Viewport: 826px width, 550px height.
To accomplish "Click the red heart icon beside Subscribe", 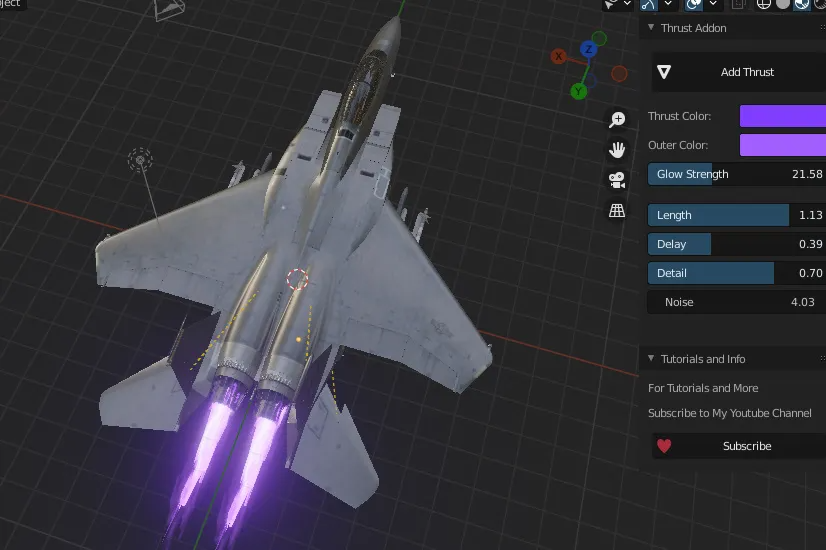I will tap(664, 446).
